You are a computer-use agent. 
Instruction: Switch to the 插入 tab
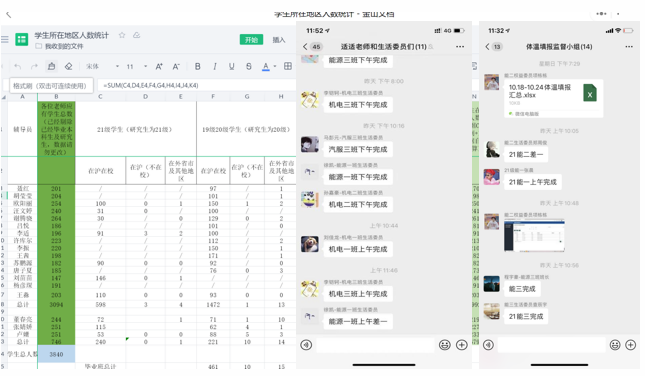click(278, 39)
